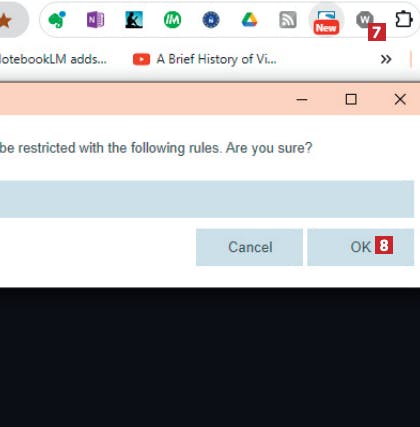Open the green IM extension icon

coord(173,20)
